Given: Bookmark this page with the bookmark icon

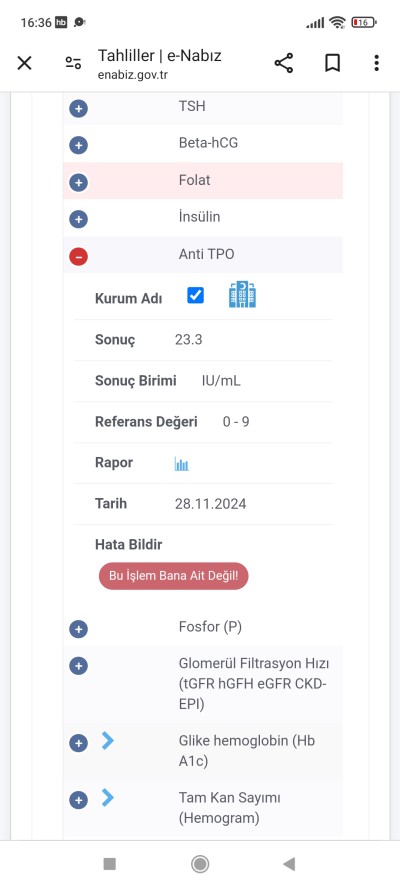Looking at the screenshot, I should [333, 63].
